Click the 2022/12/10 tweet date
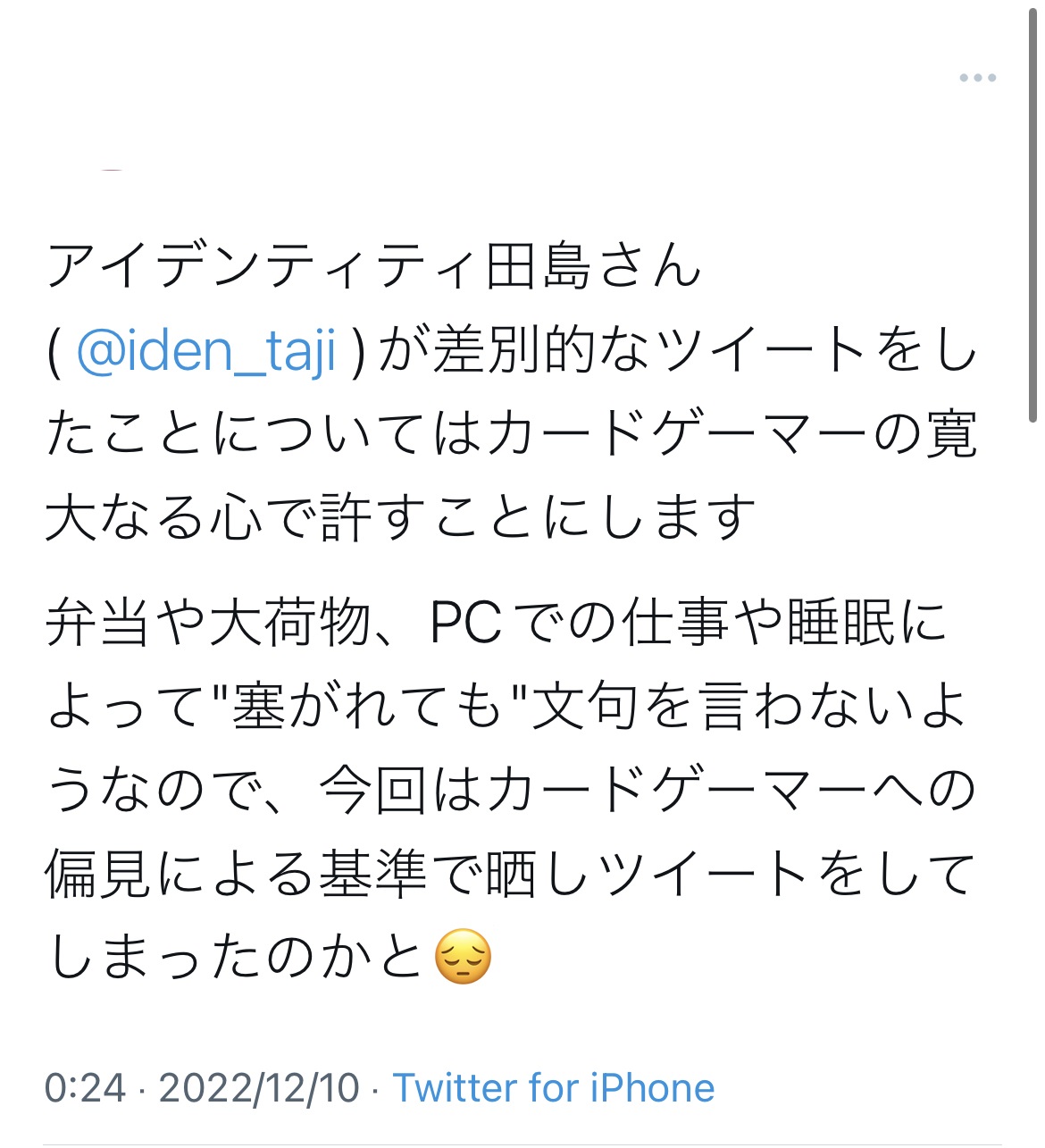 [x=259, y=1088]
